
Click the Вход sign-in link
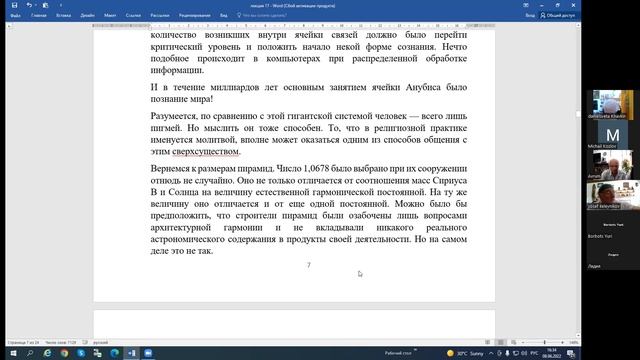530,16
